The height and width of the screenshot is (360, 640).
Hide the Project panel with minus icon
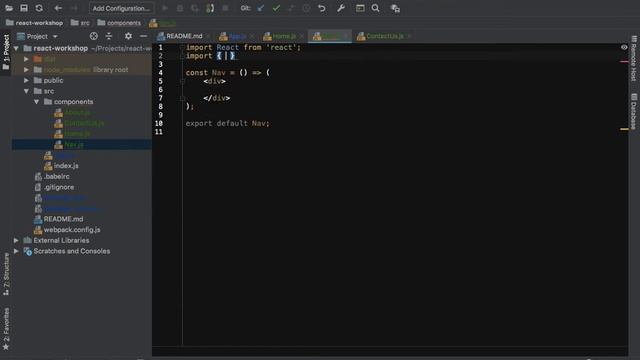[x=143, y=36]
